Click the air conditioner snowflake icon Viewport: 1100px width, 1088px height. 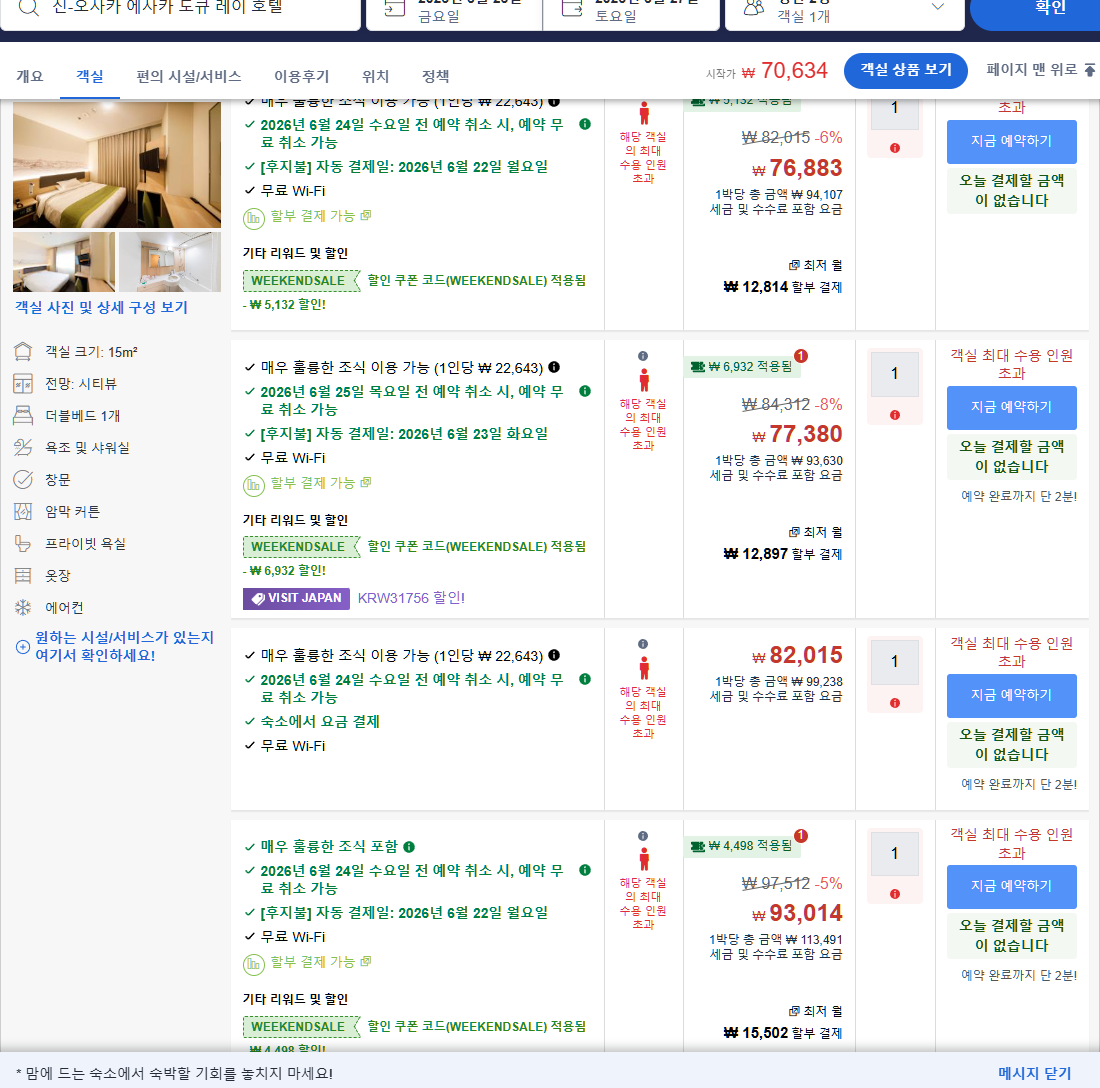(x=23, y=607)
